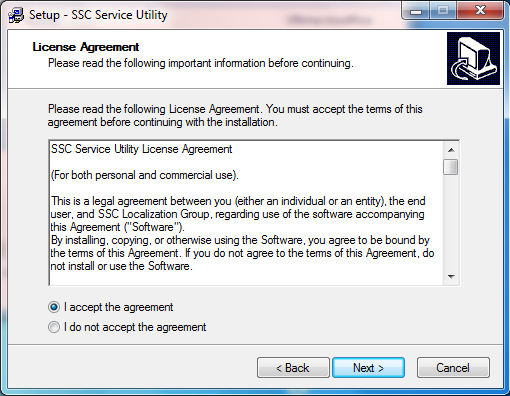
Task: Return to previous page with < Back
Action: tap(293, 368)
